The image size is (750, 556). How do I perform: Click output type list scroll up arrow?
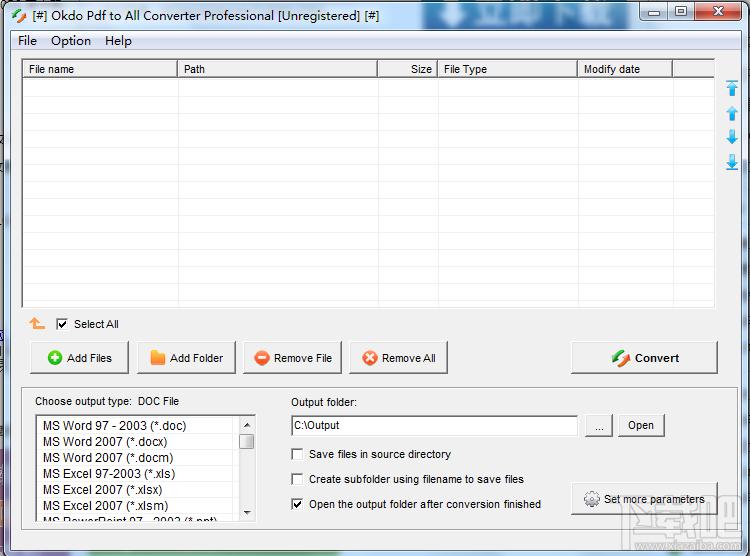click(247, 425)
